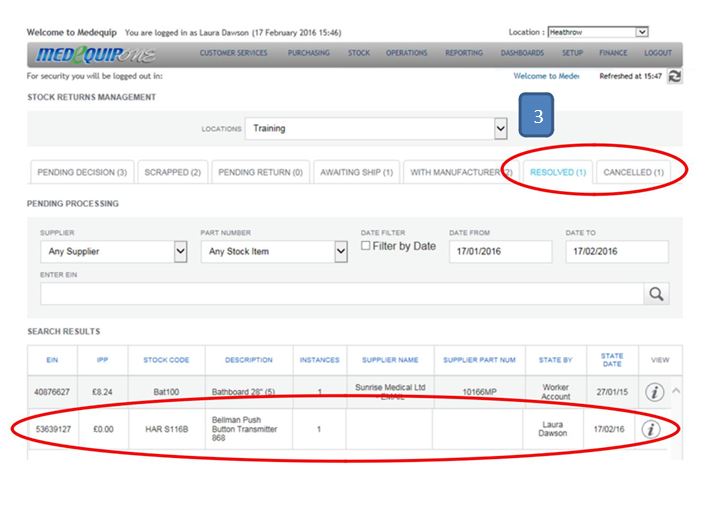The image size is (723, 506).
Task: Open the Reporting menu
Action: tap(464, 53)
